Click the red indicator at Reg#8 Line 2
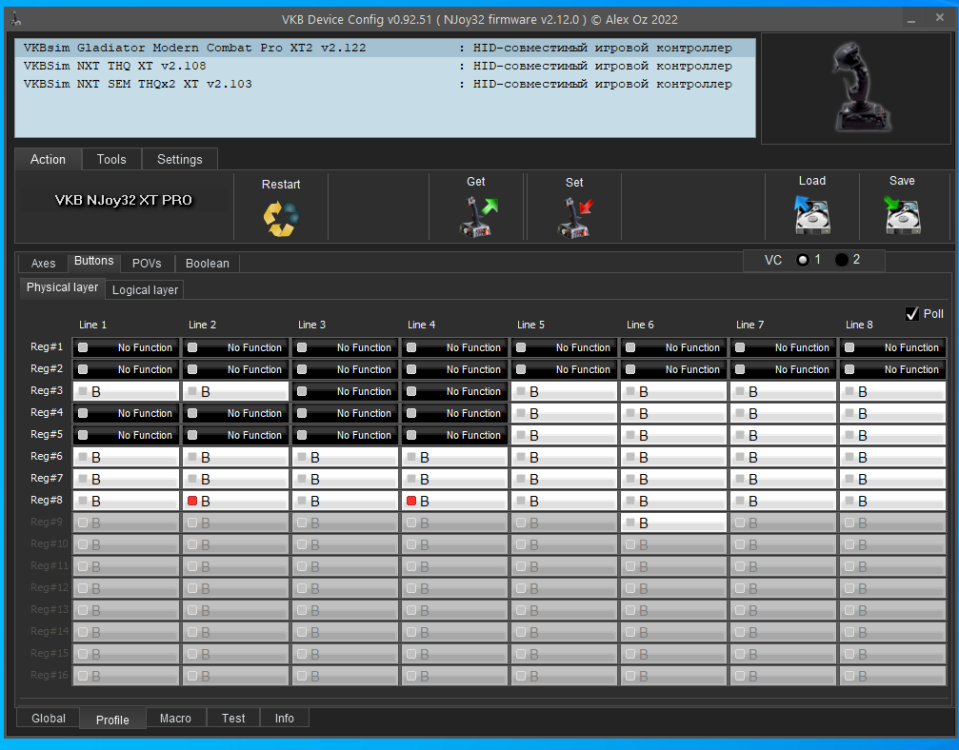The height and width of the screenshot is (750, 959). [x=193, y=501]
